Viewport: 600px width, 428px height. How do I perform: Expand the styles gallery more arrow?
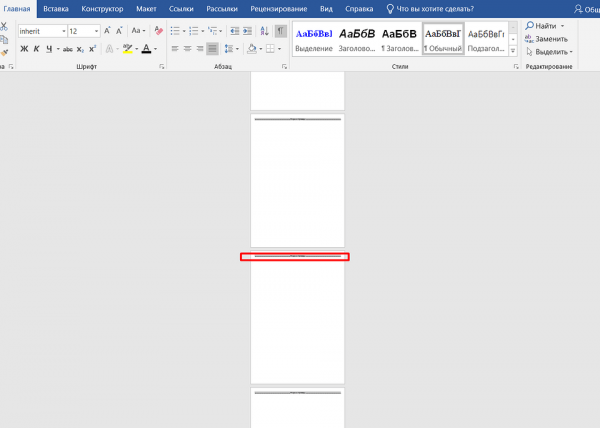tap(513, 50)
